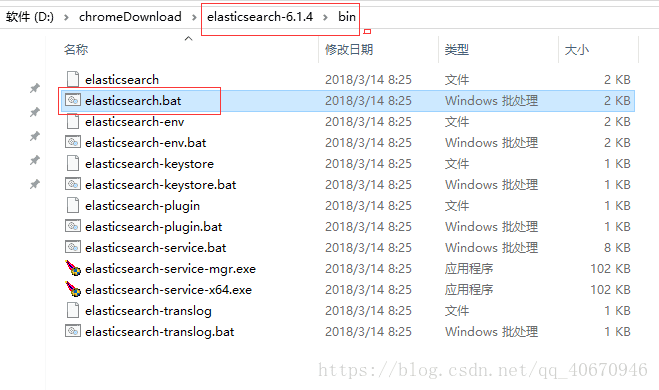Sort by the 修改日期 column header
The image size is (659, 390).
point(349,50)
